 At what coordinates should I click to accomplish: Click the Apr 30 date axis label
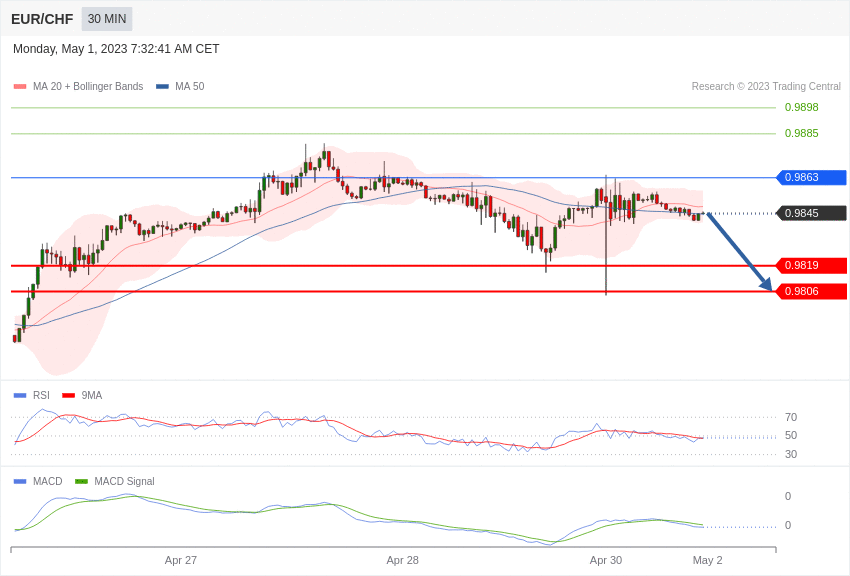pos(606,560)
